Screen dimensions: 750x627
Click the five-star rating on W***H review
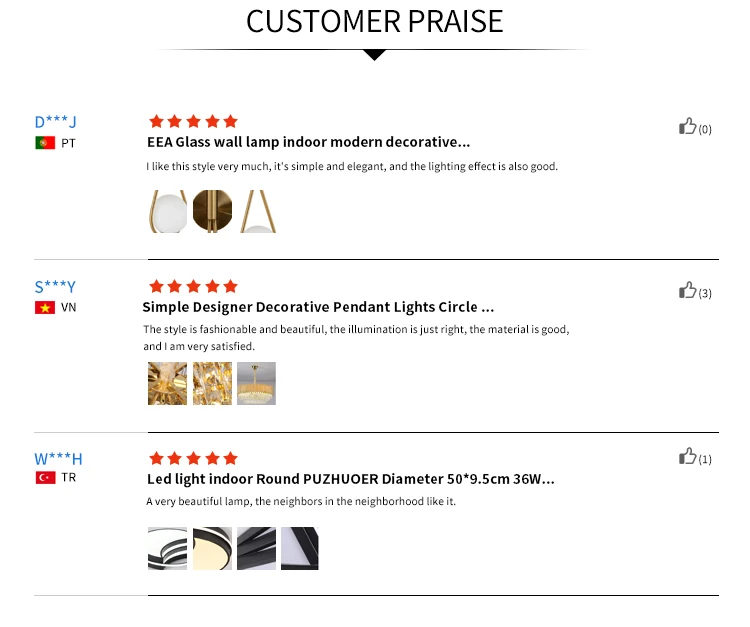(193, 459)
